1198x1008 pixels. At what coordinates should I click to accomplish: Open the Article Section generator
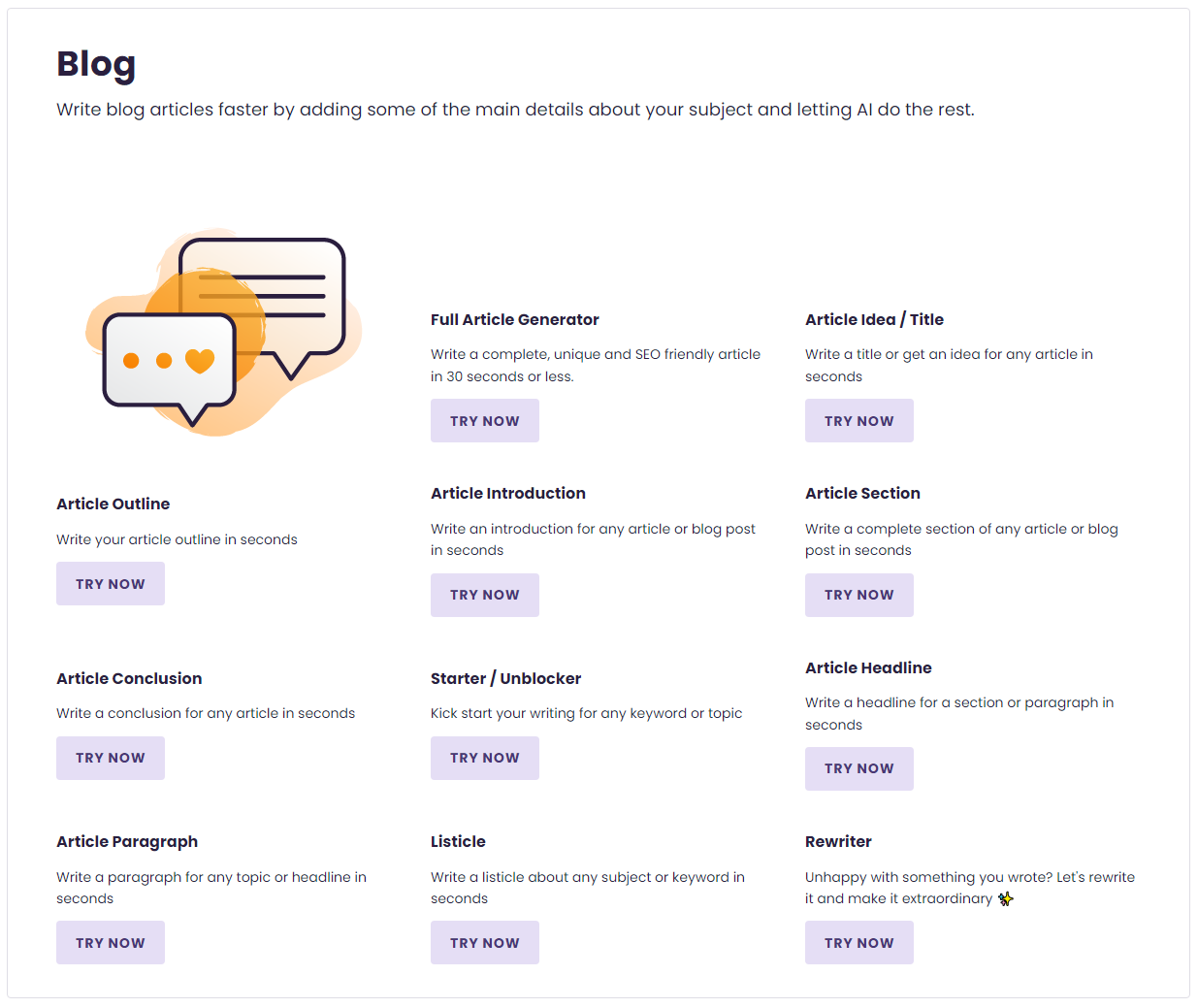(858, 595)
